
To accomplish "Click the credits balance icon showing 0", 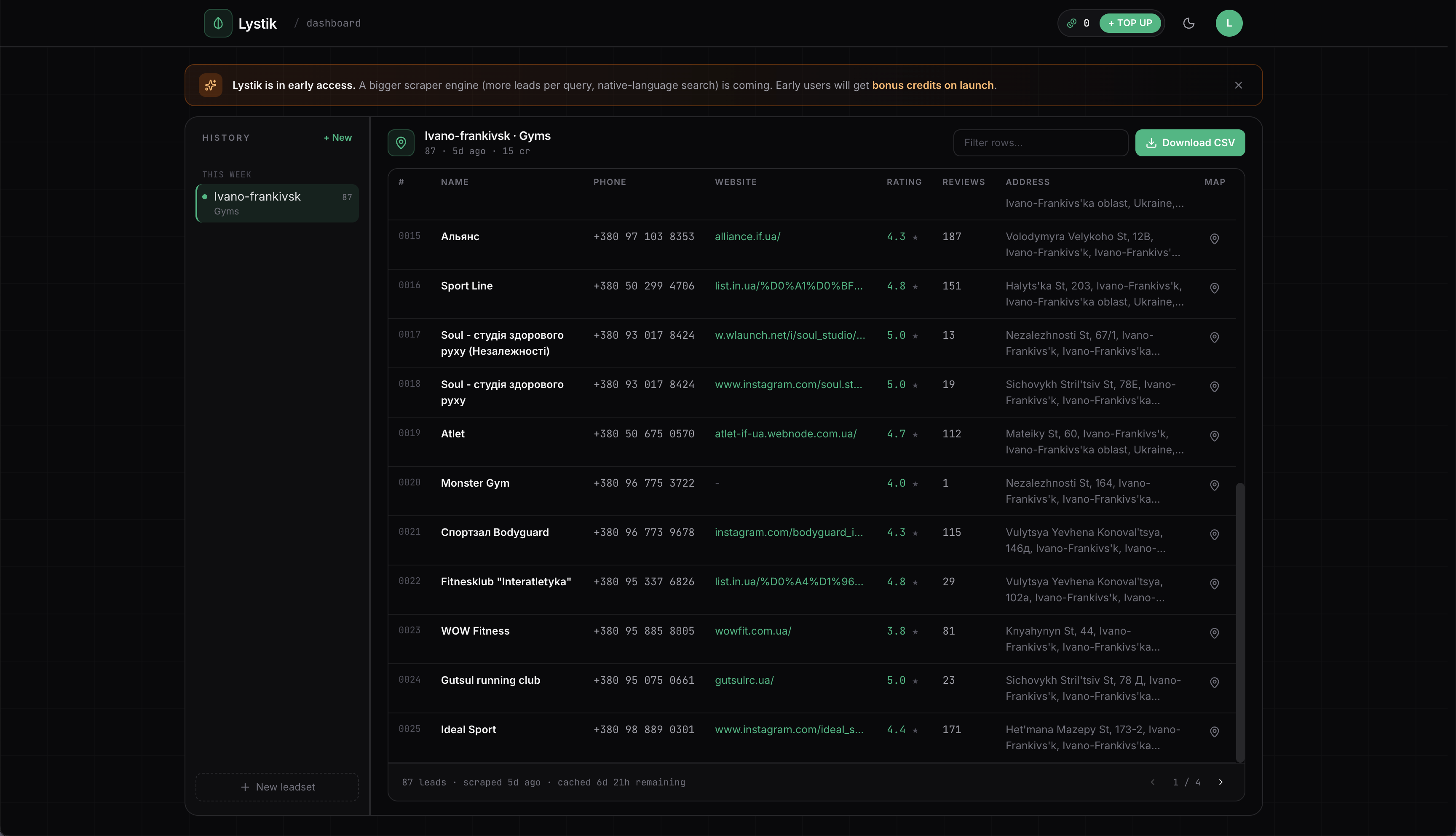I will tap(1071, 23).
